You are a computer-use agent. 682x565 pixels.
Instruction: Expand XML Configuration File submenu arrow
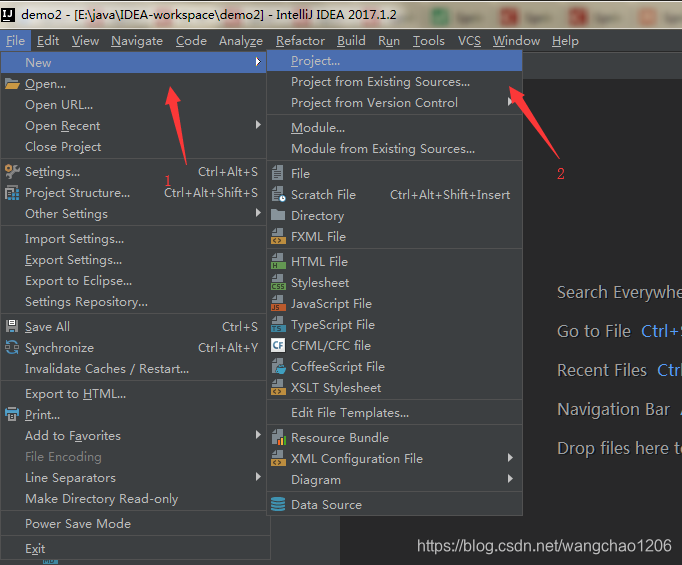click(x=510, y=458)
